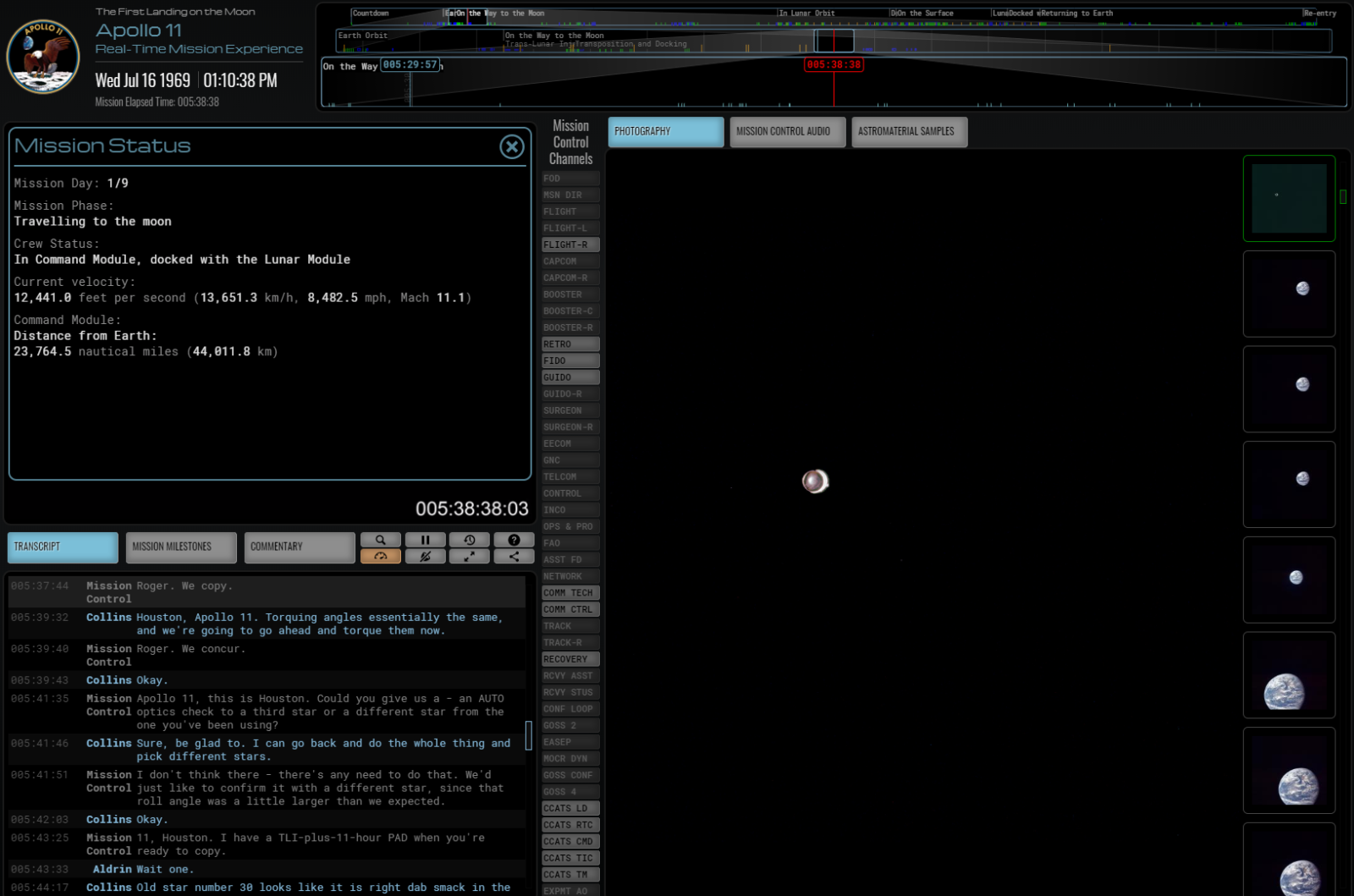Select the COMM TECH channel
The width and height of the screenshot is (1354, 896).
[x=570, y=593]
